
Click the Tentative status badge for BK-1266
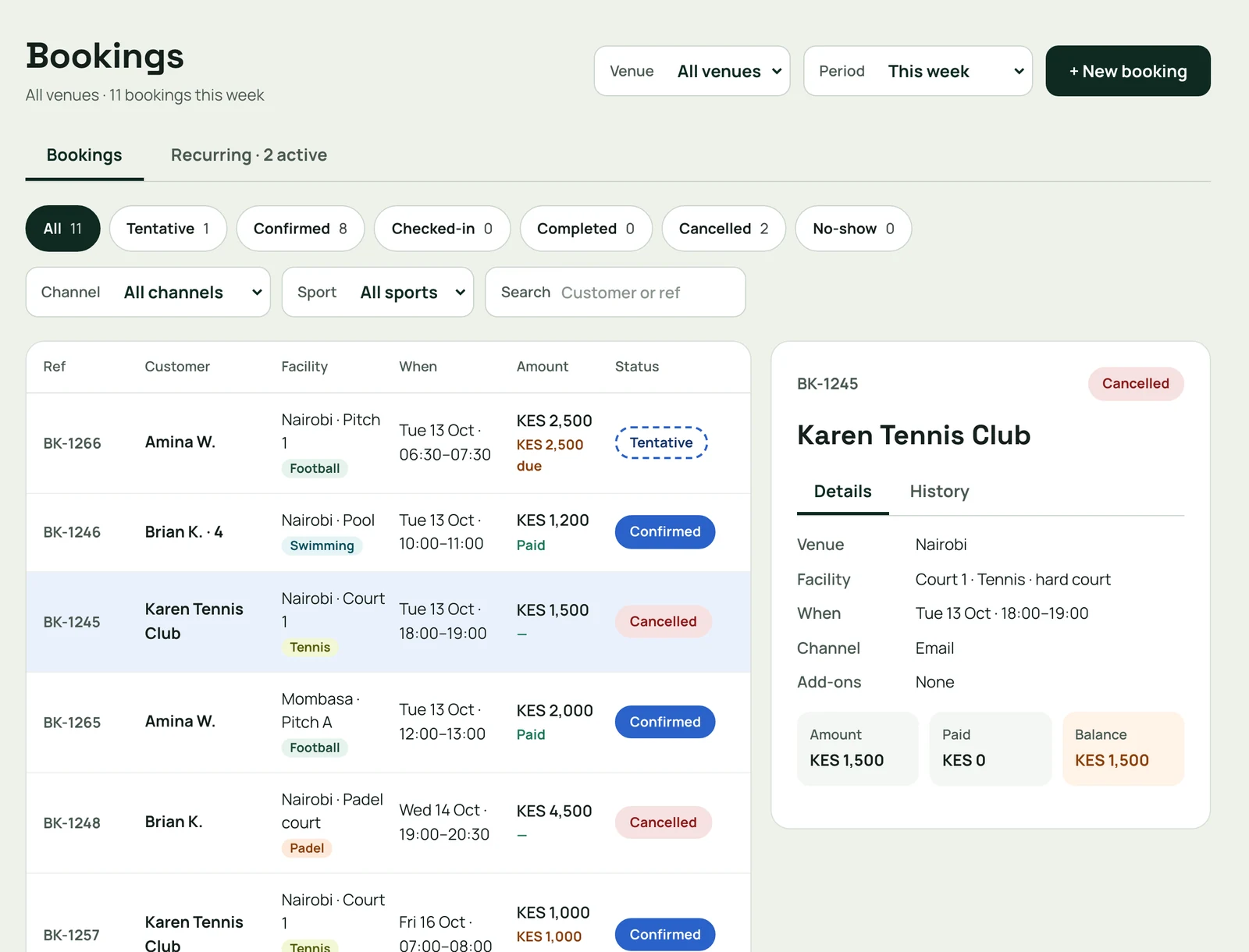tap(661, 442)
